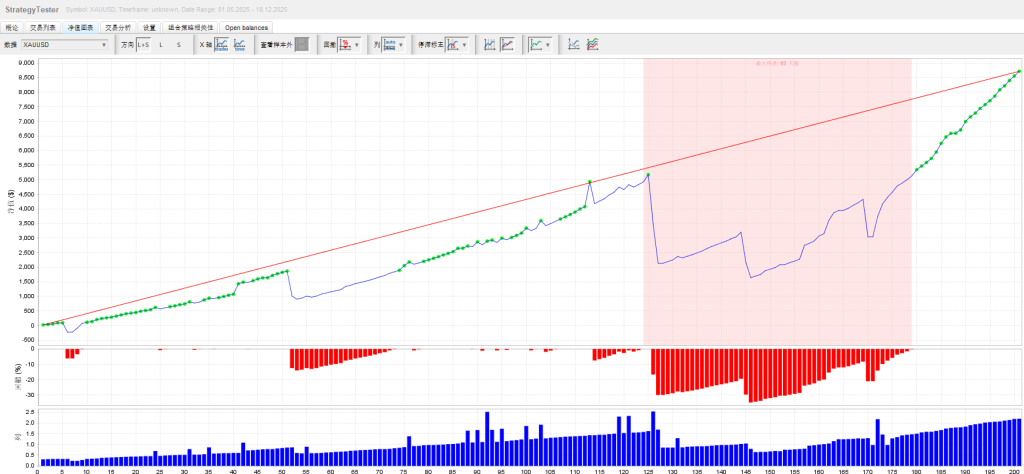Open the green chart style dropdown
The height and width of the screenshot is (474, 1024).
pos(541,45)
